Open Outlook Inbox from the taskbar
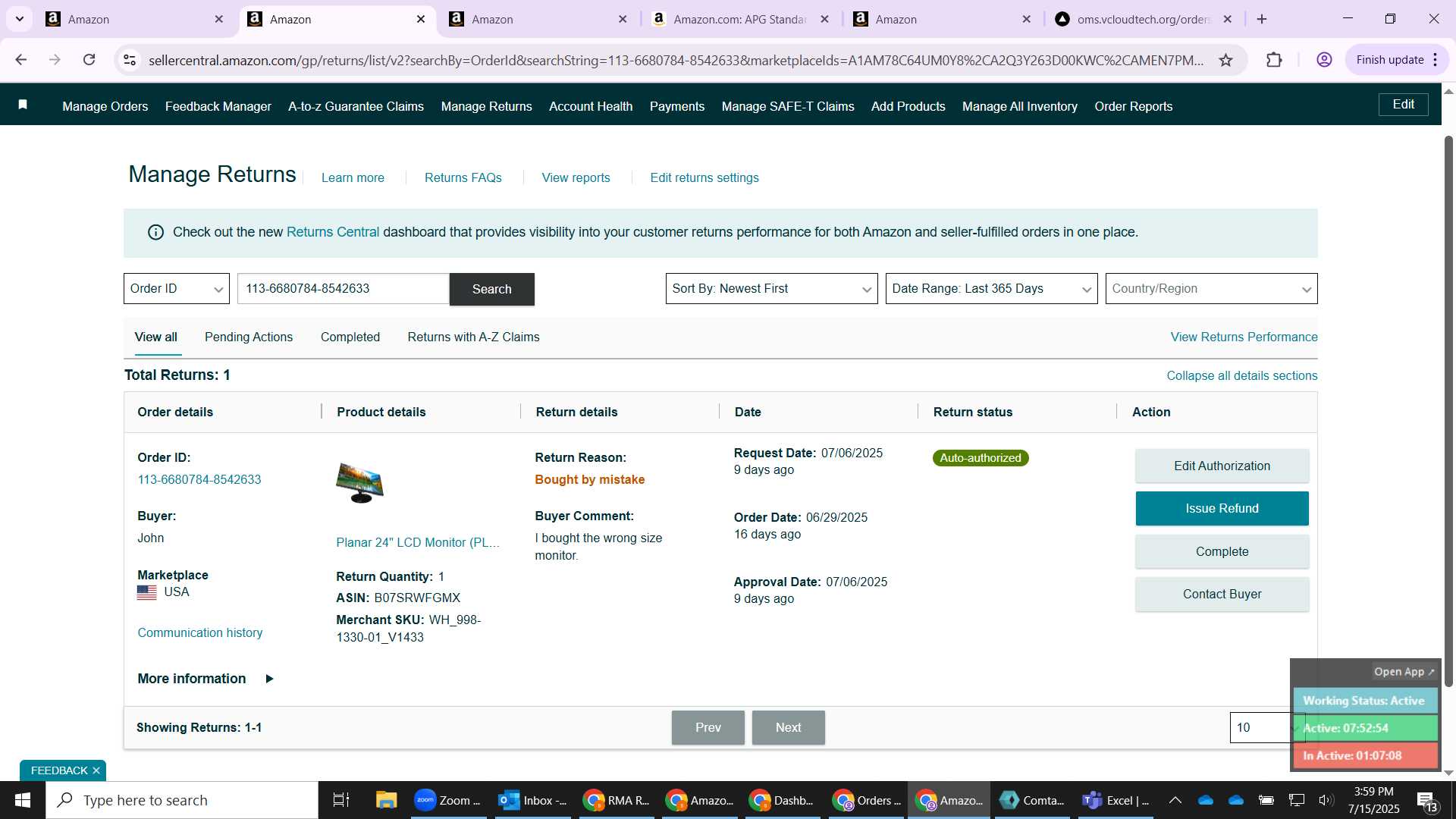The image size is (1456, 819). pos(533,800)
